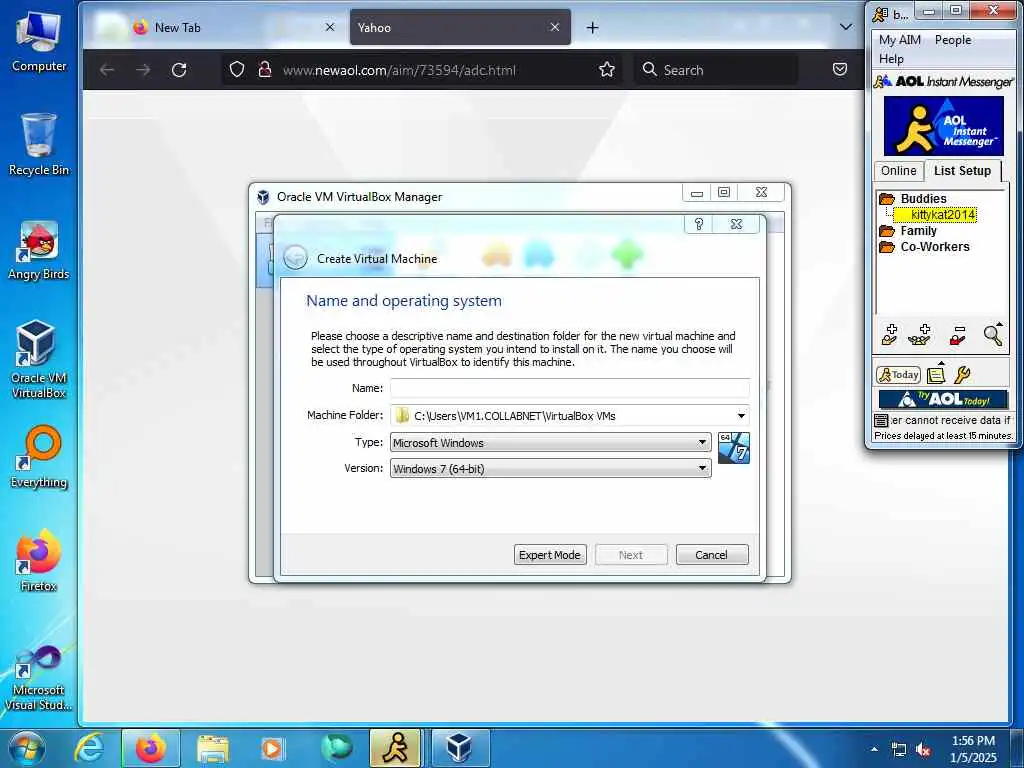Switch to the List Setup tab
This screenshot has height=768, width=1024.
(963, 170)
